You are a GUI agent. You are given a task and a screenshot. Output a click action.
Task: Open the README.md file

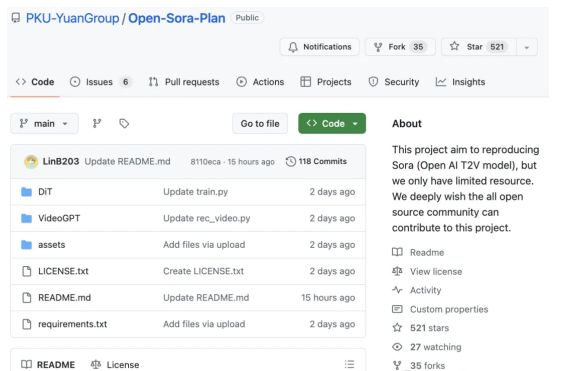[x=64, y=298]
